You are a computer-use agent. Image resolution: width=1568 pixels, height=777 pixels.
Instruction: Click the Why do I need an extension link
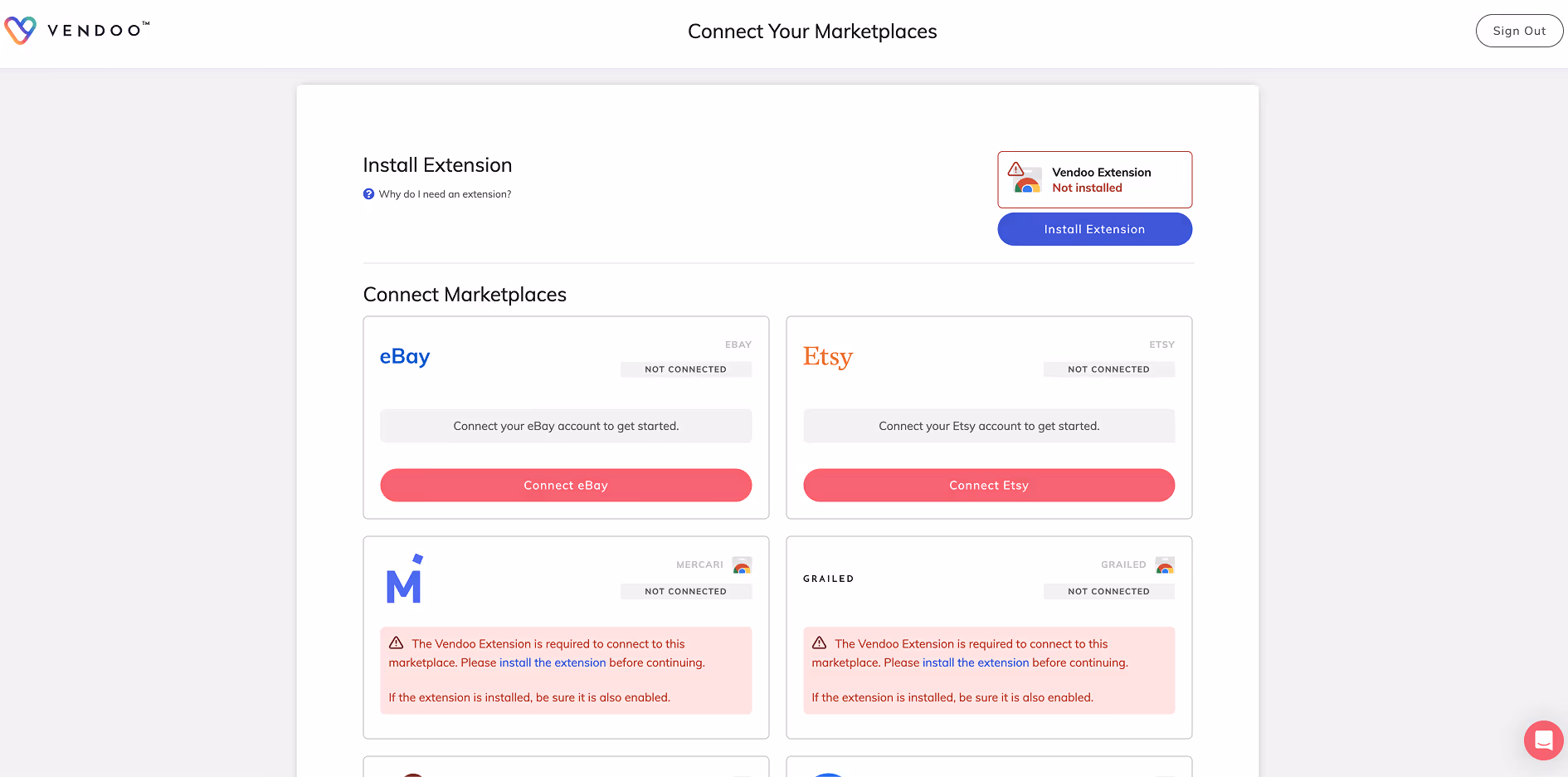(x=445, y=193)
